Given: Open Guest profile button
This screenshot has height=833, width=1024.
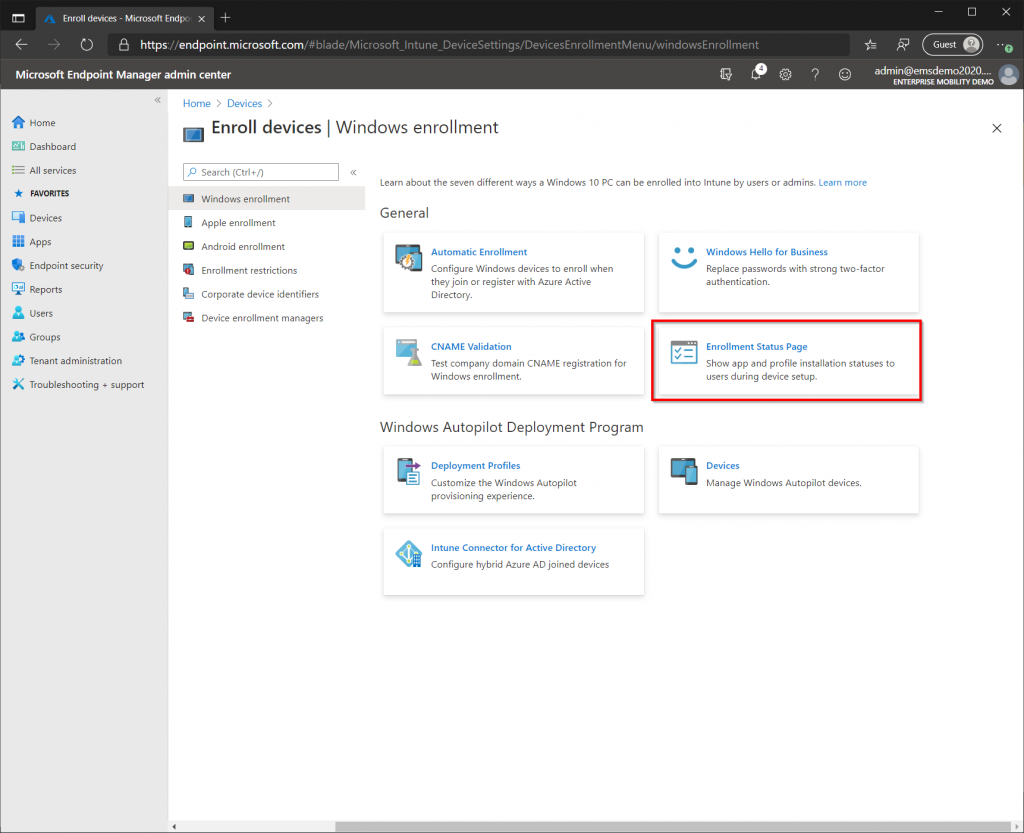Looking at the screenshot, I should click(x=952, y=44).
